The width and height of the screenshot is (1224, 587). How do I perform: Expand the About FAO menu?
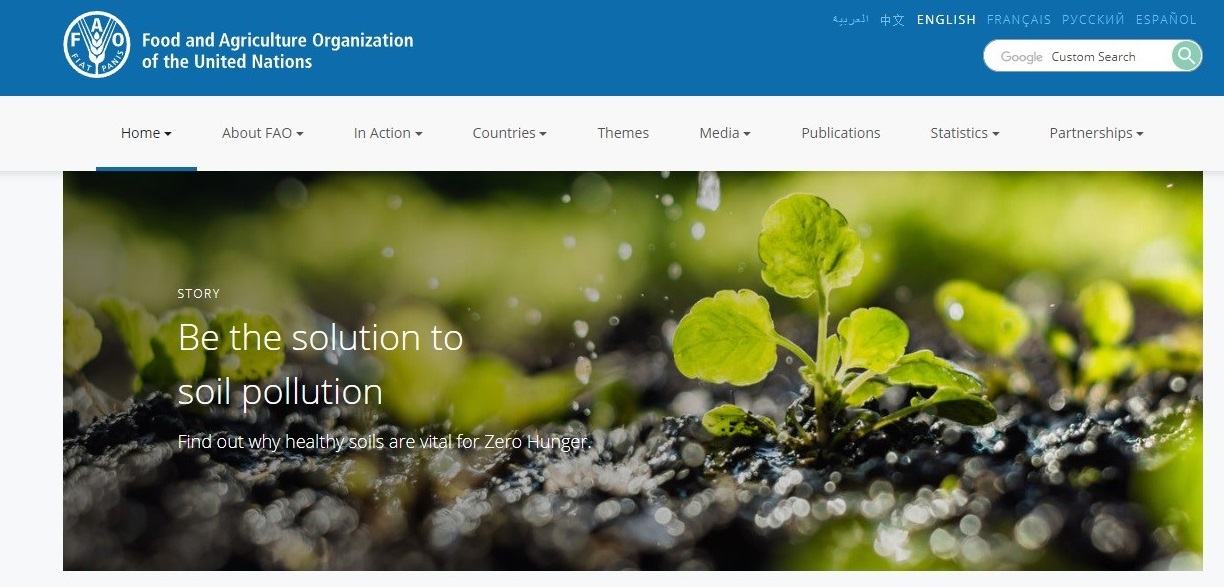pyautogui.click(x=262, y=133)
